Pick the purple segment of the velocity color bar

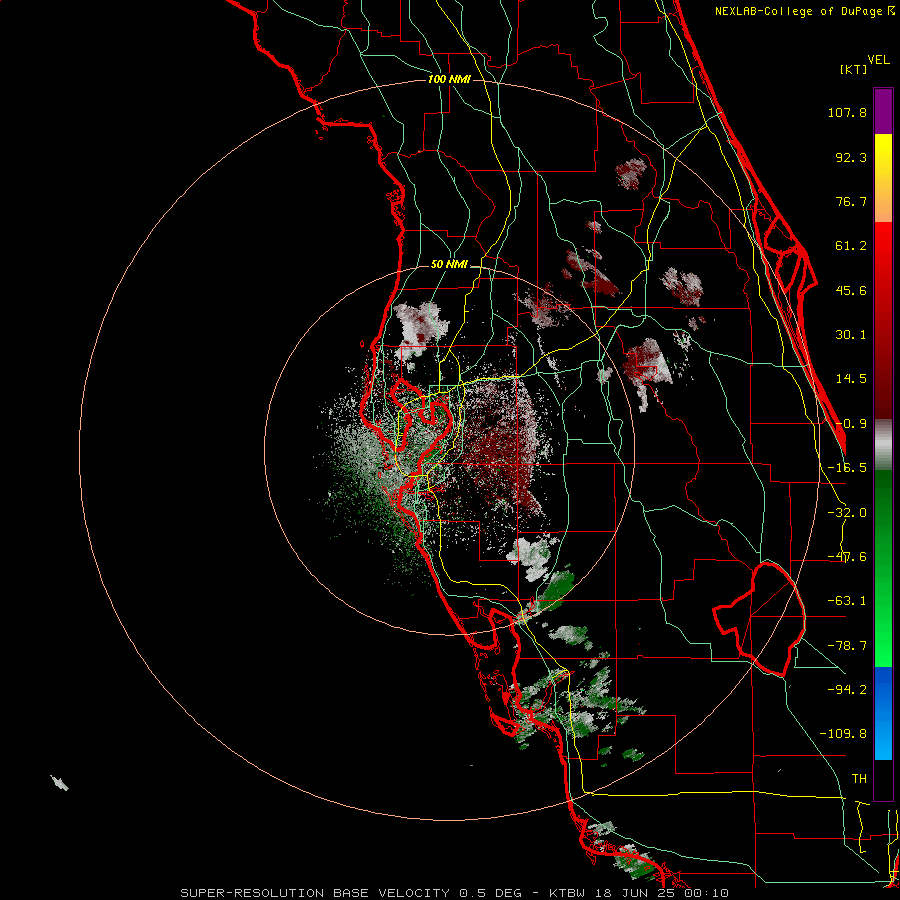[x=883, y=111]
